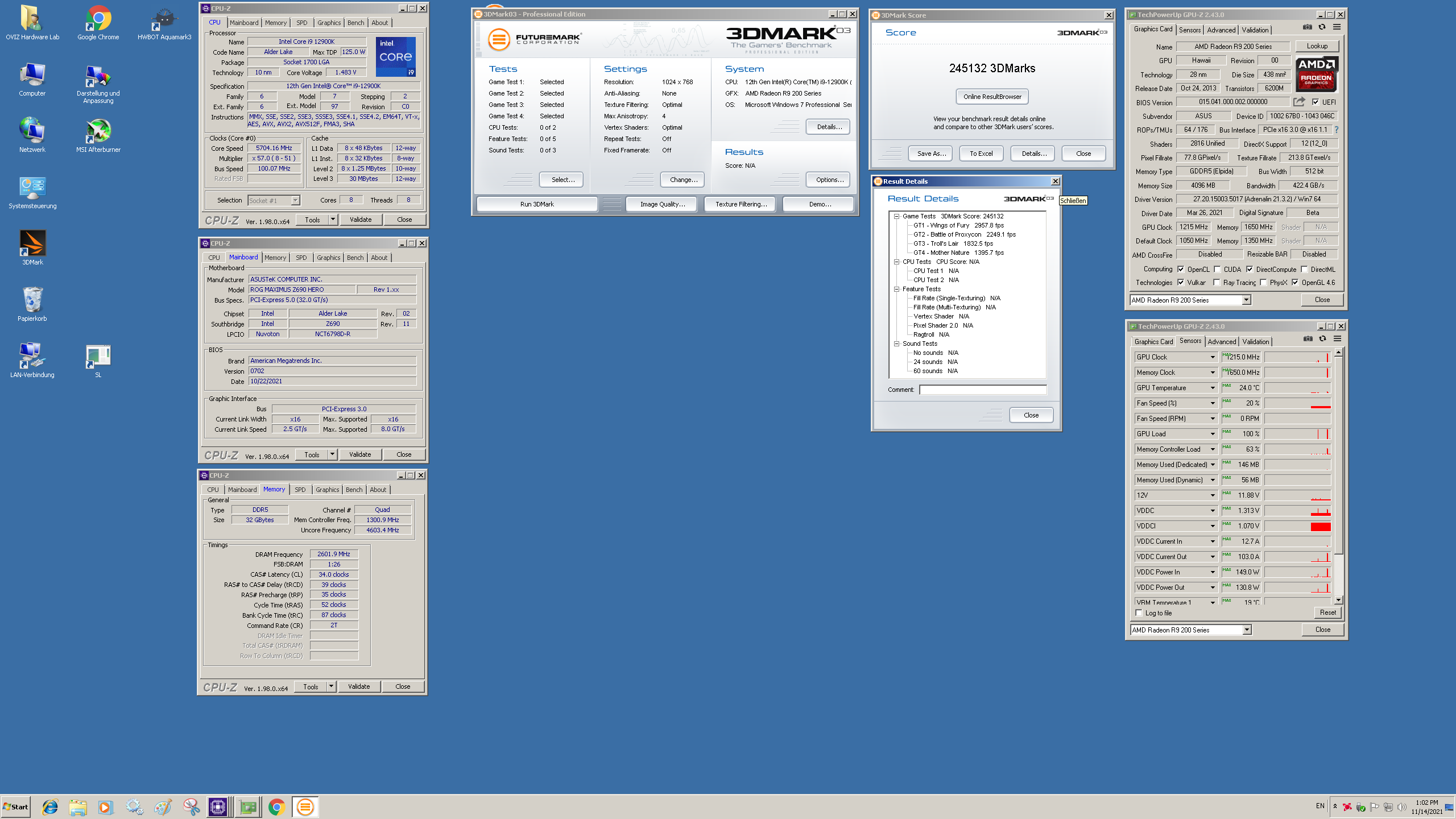Switch to Bench tab in top CPU-Z window

(355, 23)
